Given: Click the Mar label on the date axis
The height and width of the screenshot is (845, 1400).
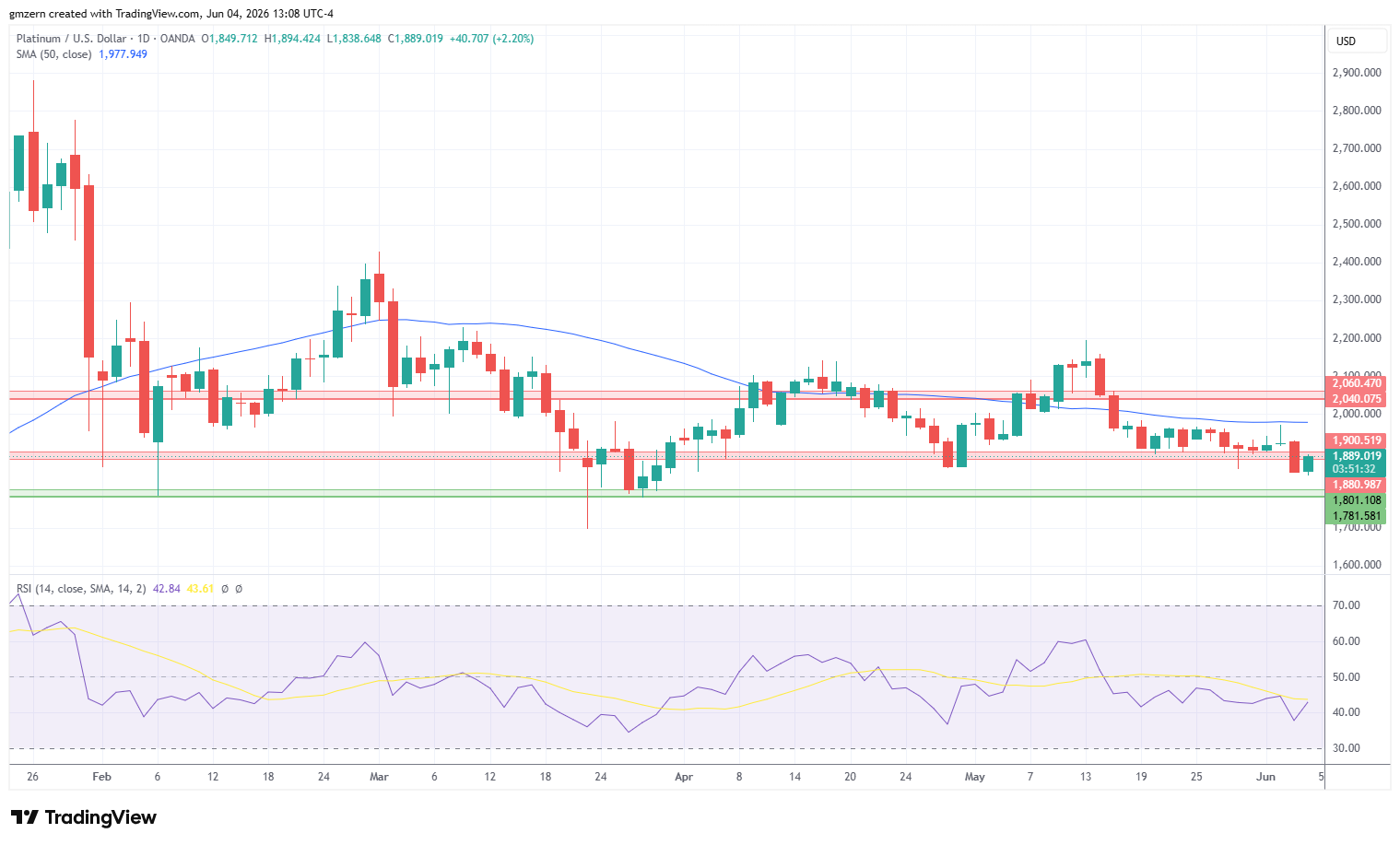Looking at the screenshot, I should (379, 777).
